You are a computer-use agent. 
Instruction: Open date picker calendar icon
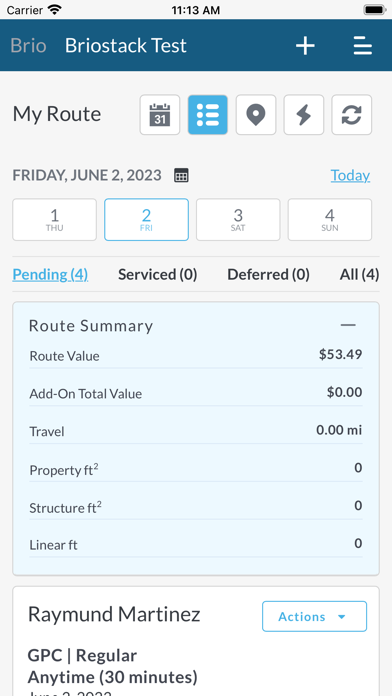tap(181, 175)
